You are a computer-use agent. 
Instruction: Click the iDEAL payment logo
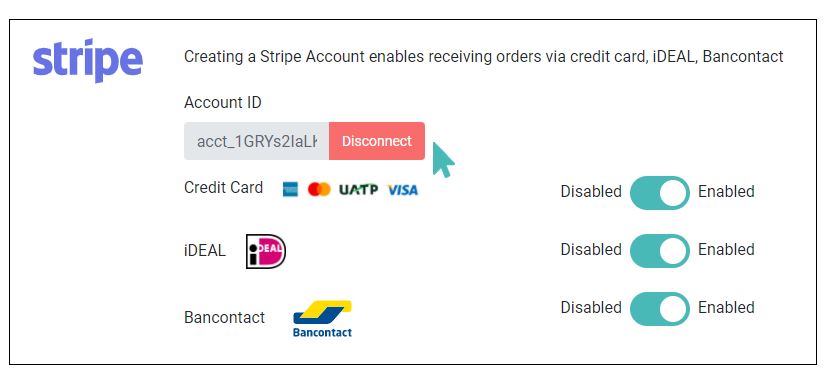click(x=266, y=252)
